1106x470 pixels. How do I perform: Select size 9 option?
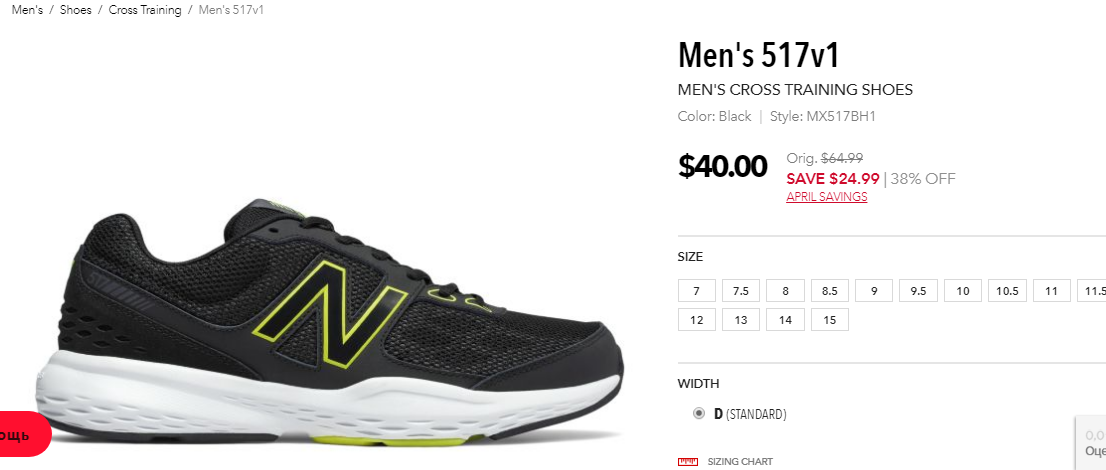874,291
